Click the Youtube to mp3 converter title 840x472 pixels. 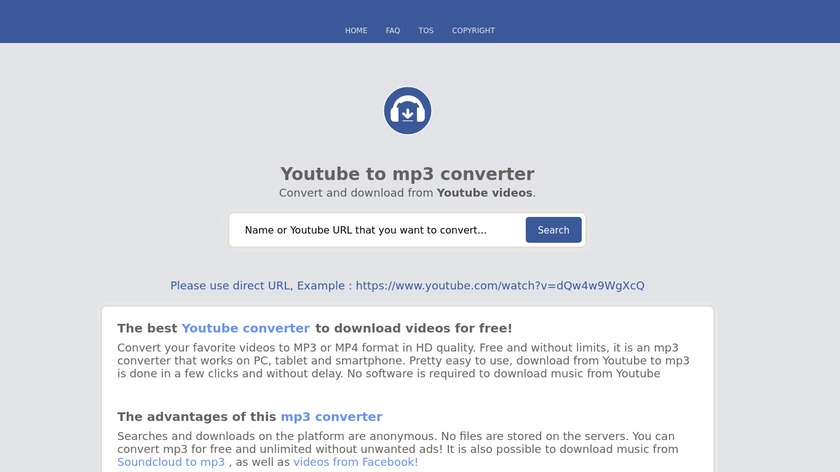point(407,174)
